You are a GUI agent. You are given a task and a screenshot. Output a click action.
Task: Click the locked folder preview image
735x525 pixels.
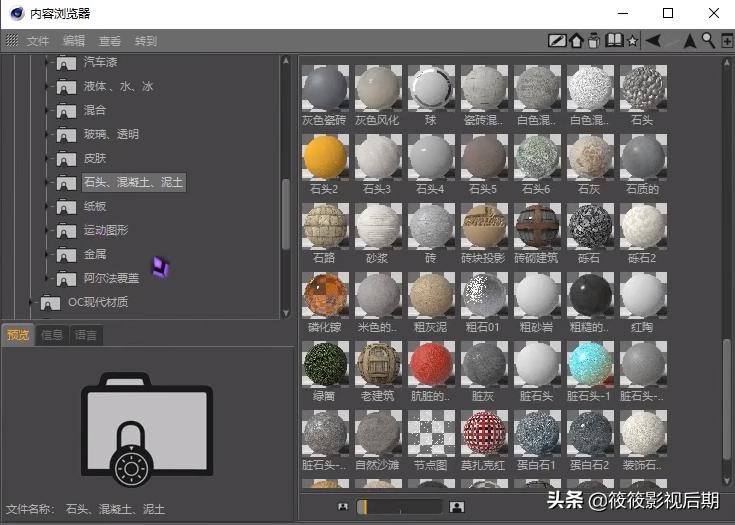click(x=147, y=429)
